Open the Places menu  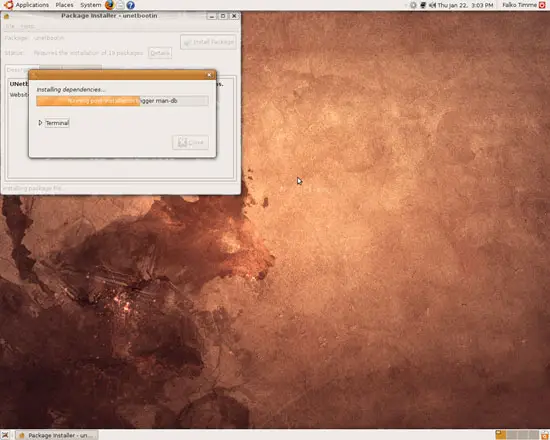pyautogui.click(x=65, y=5)
